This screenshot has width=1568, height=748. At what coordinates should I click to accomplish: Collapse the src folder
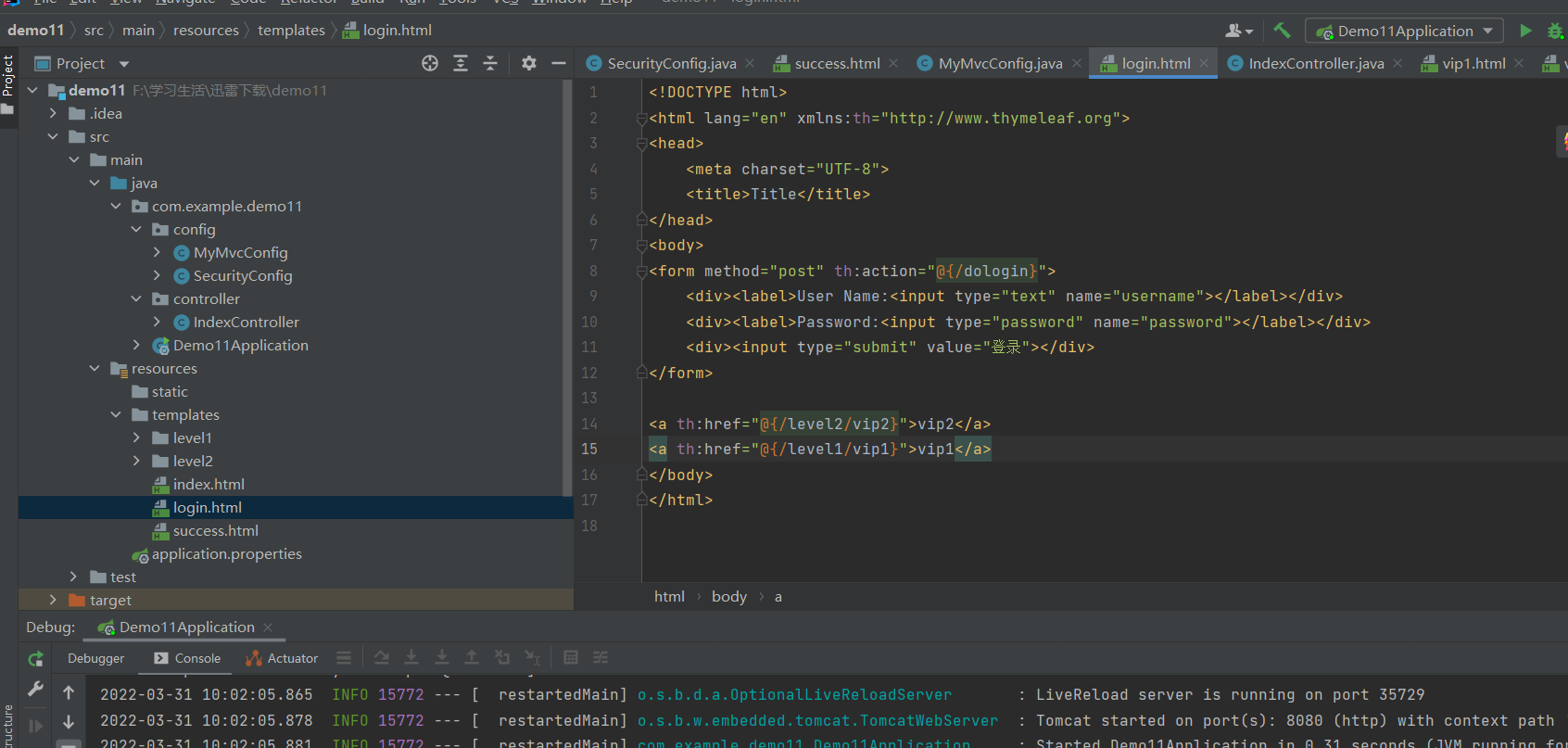(54, 136)
